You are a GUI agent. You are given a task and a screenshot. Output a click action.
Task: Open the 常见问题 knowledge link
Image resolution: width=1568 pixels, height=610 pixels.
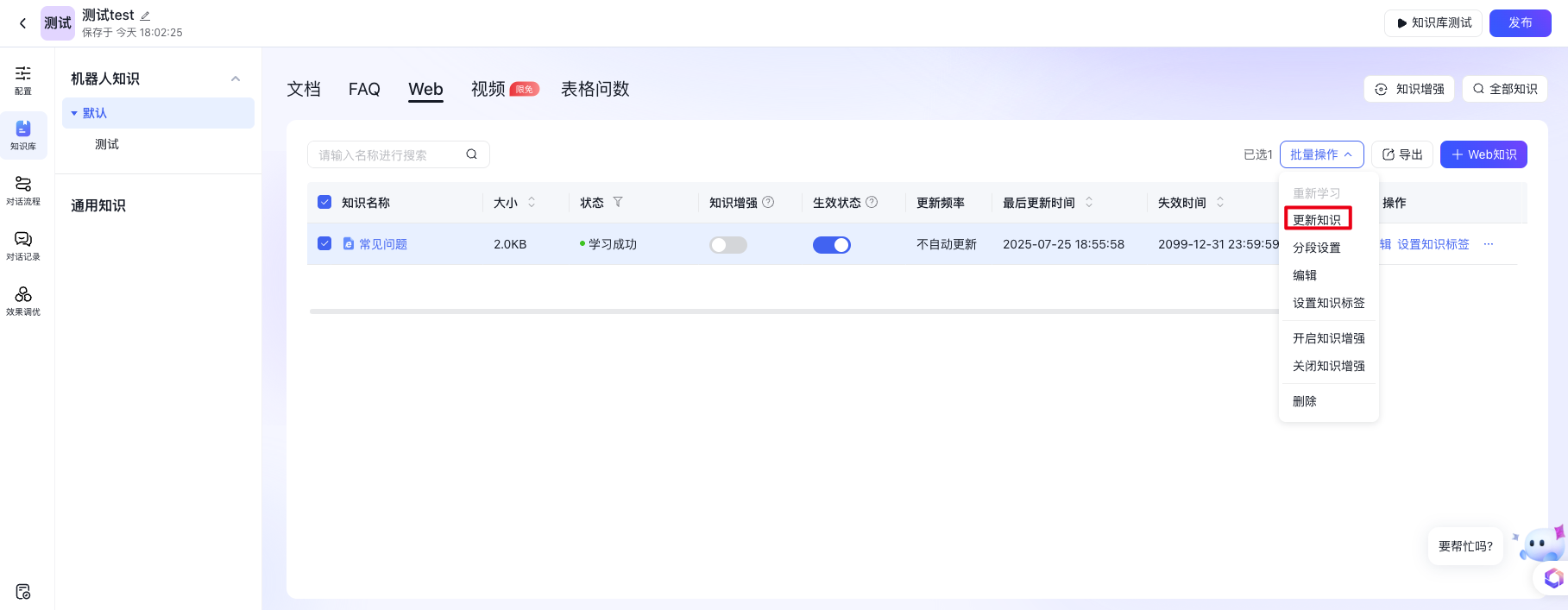click(383, 244)
